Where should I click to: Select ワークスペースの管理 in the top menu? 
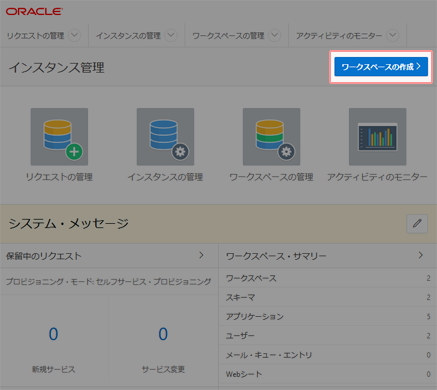click(228, 36)
